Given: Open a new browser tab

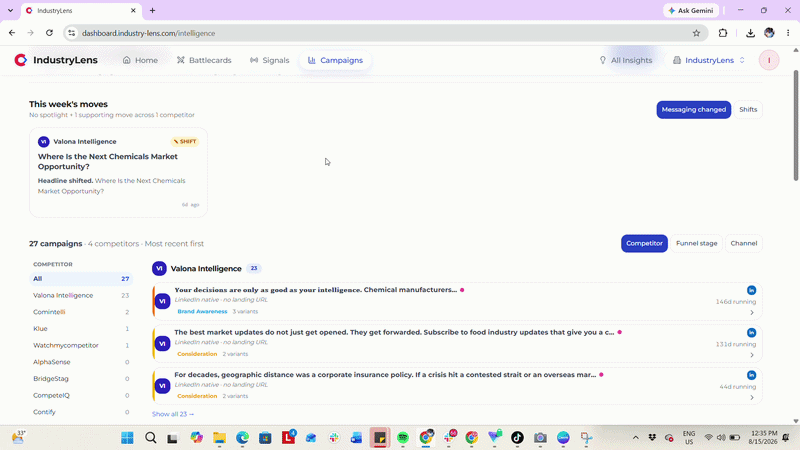Looking at the screenshot, I should click(152, 10).
